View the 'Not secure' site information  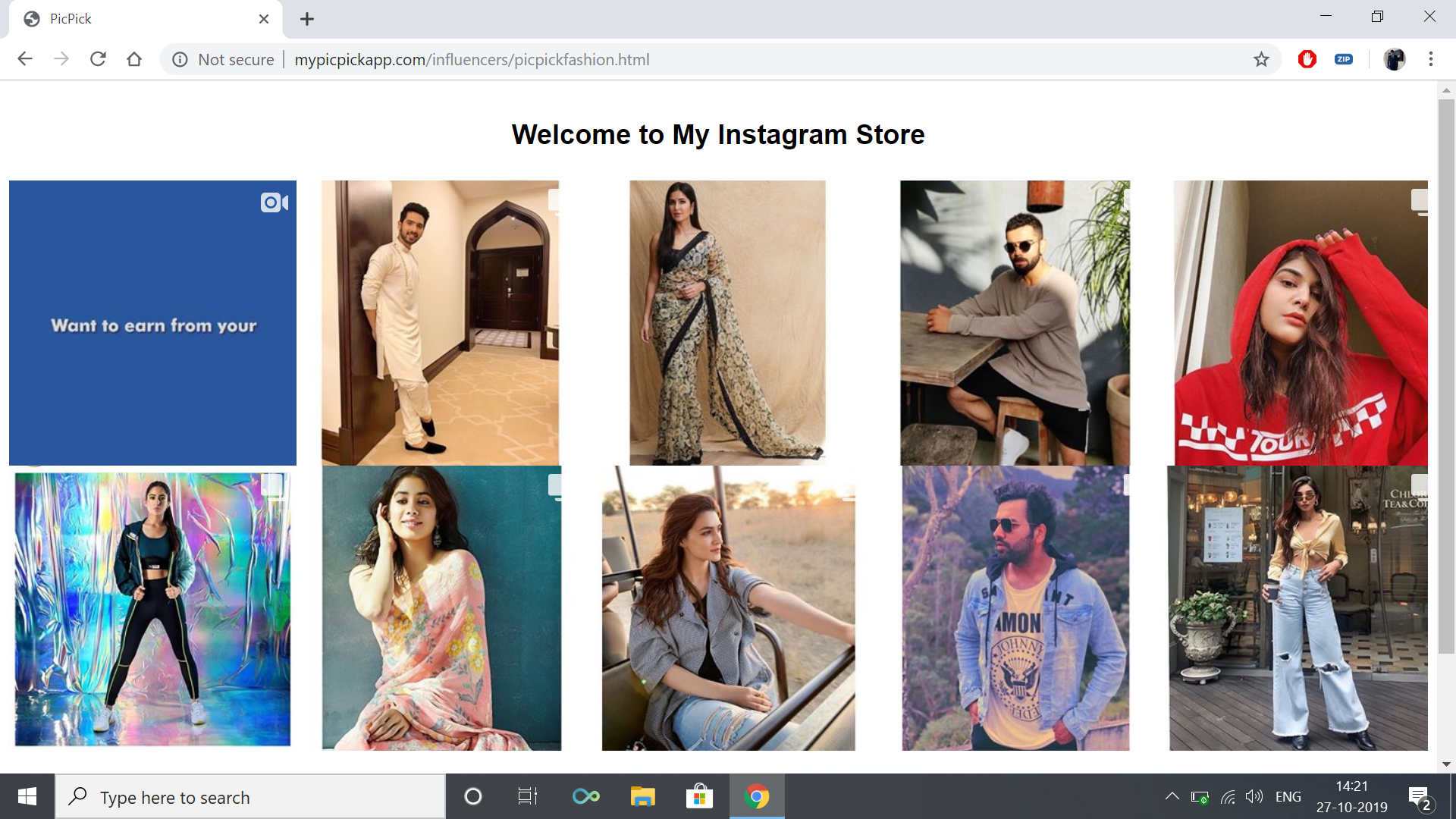click(x=180, y=59)
